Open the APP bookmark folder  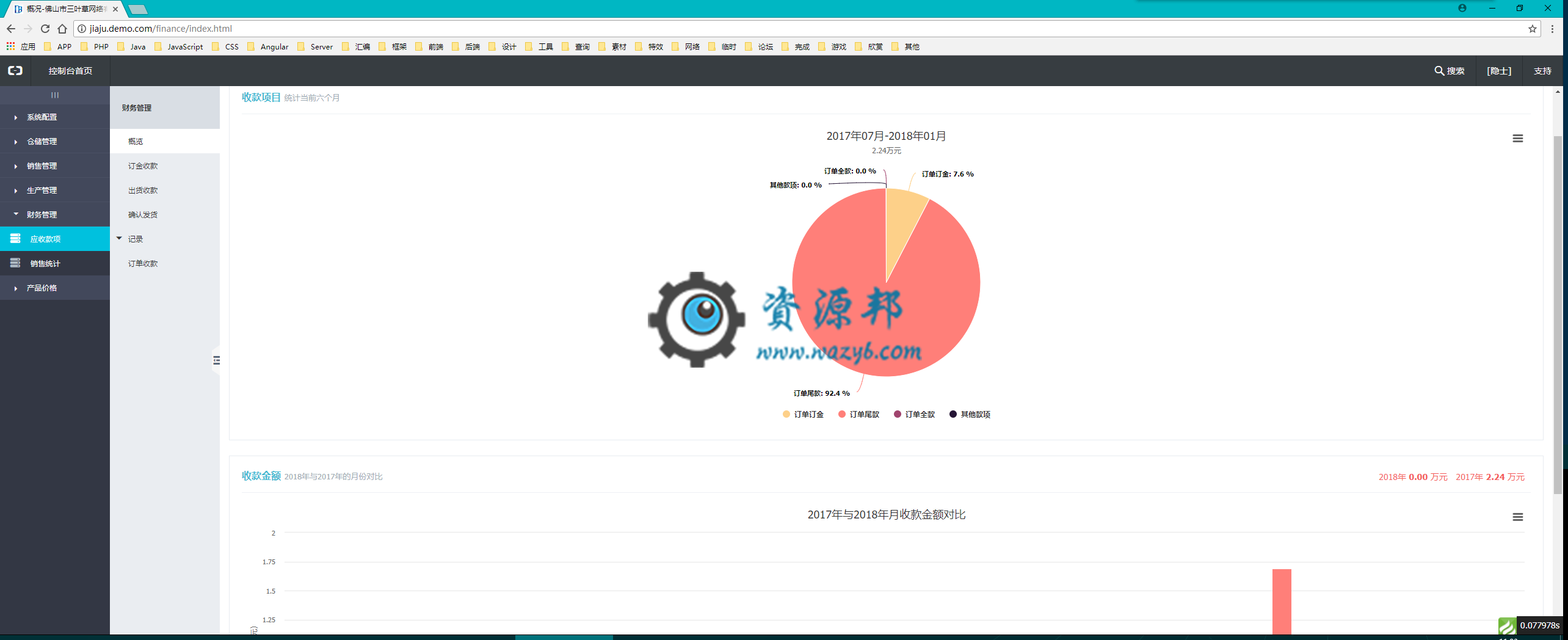(x=58, y=46)
